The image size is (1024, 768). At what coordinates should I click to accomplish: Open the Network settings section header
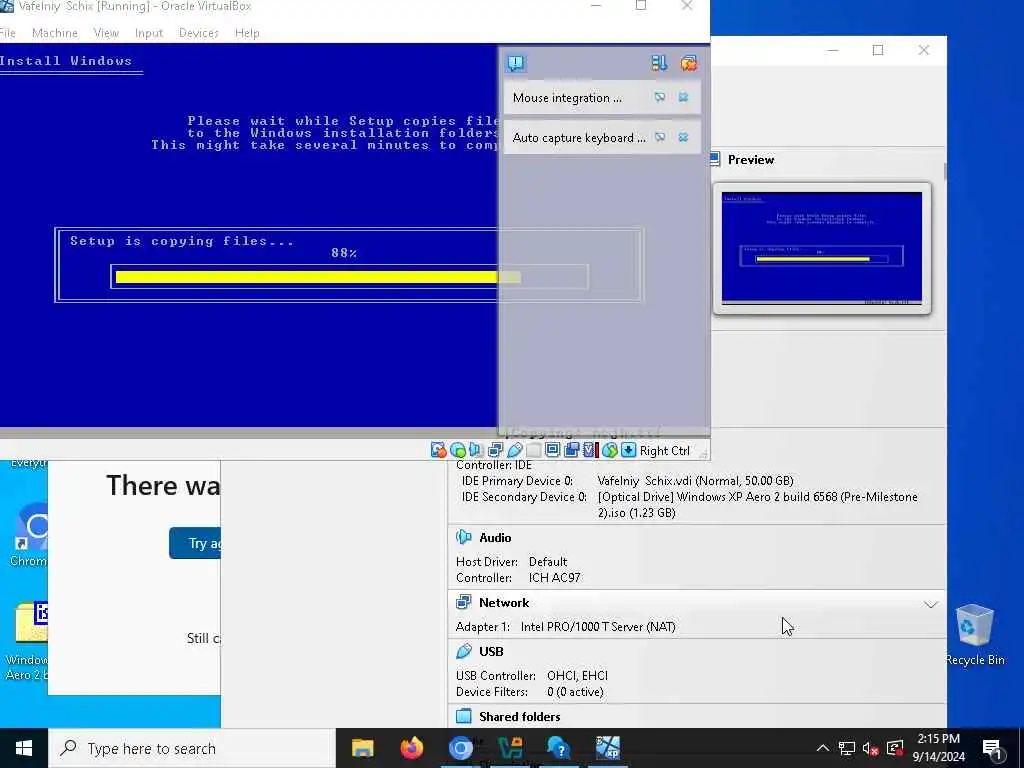click(504, 602)
